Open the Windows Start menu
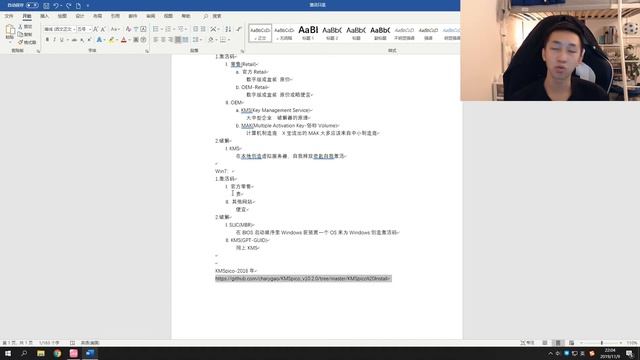640x360 pixels. coord(8,353)
